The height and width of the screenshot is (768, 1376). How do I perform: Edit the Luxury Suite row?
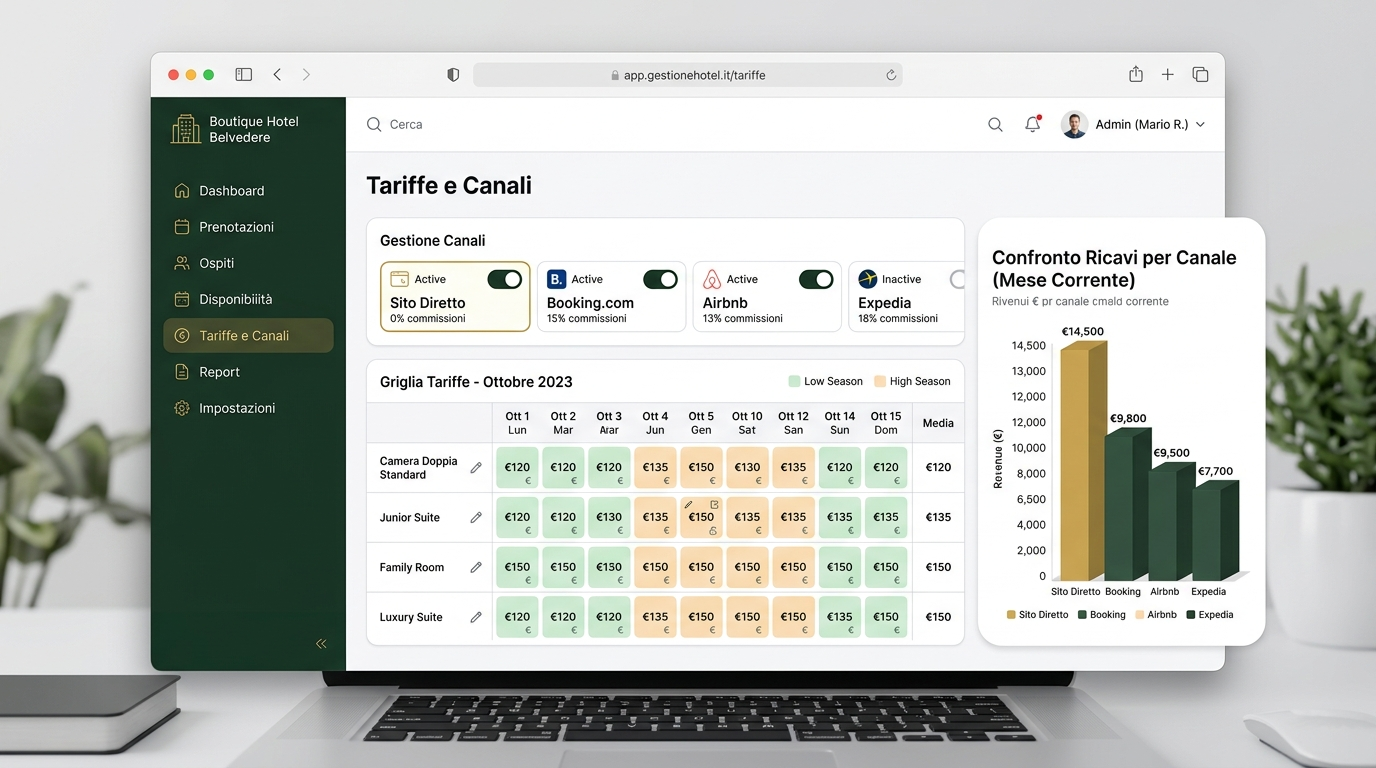point(476,617)
